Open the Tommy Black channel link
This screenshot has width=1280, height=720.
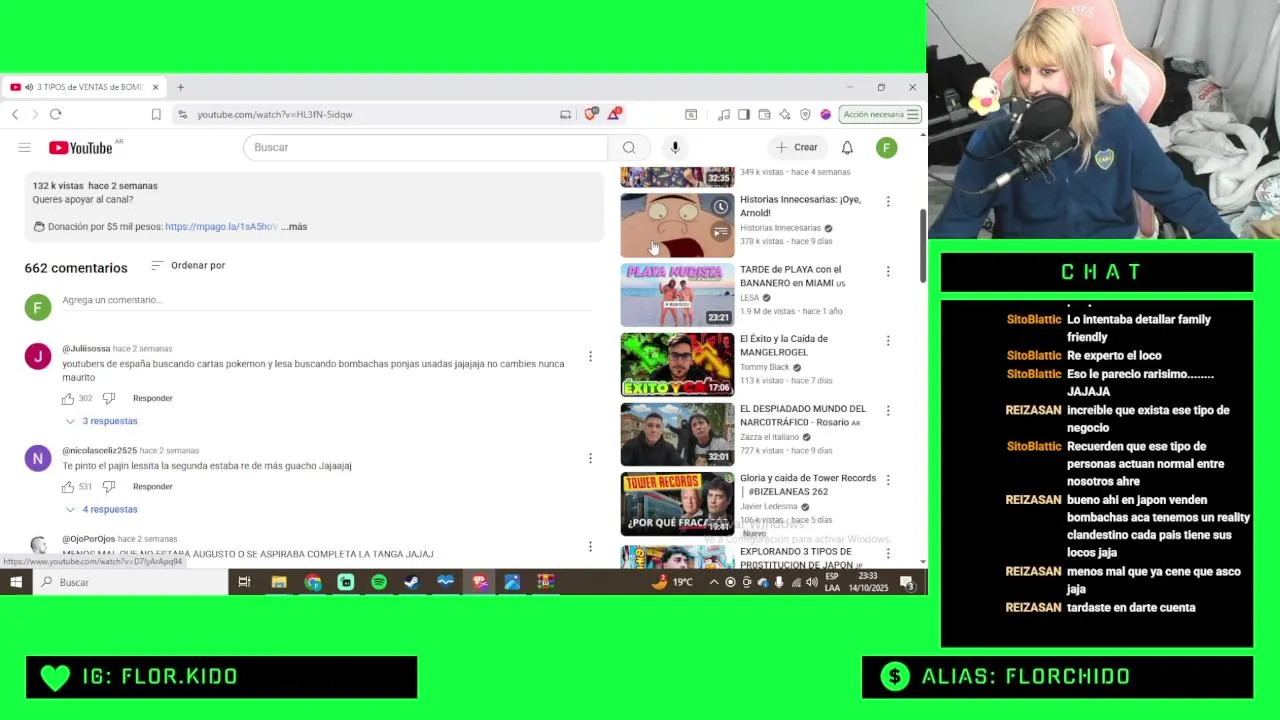pos(764,367)
